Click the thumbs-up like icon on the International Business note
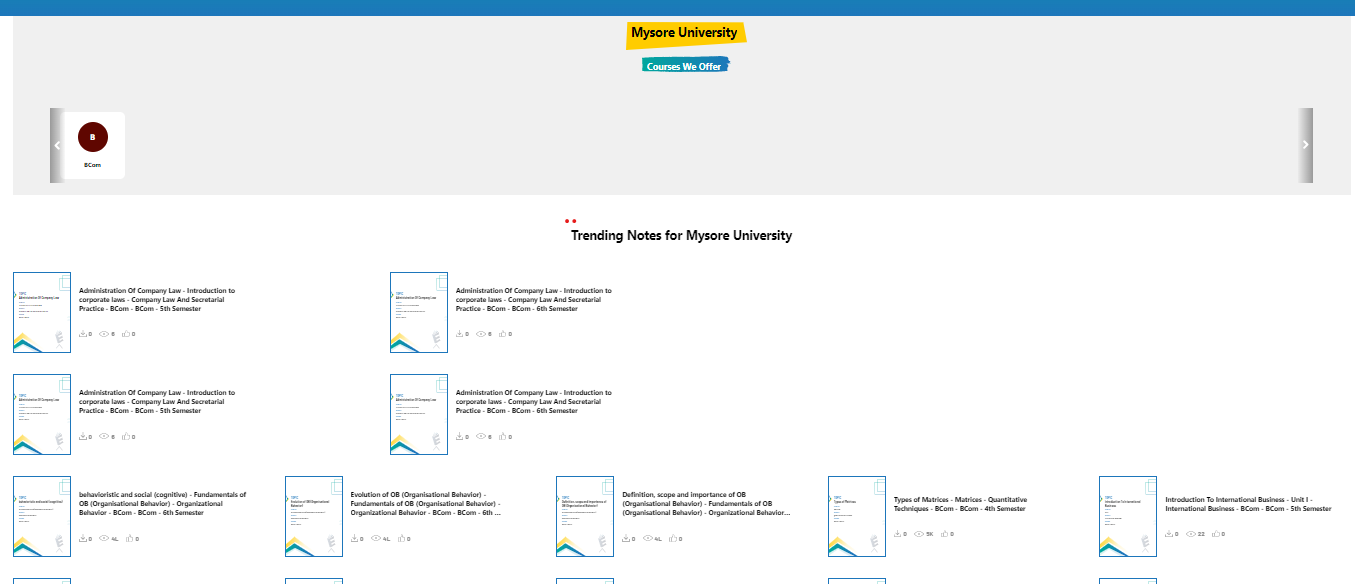 (x=1216, y=533)
